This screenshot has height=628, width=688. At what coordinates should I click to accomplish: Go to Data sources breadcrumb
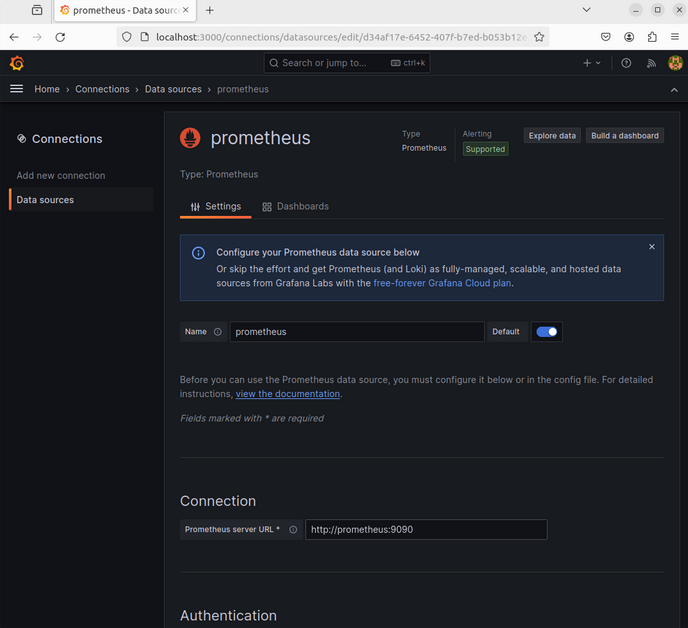[173, 89]
